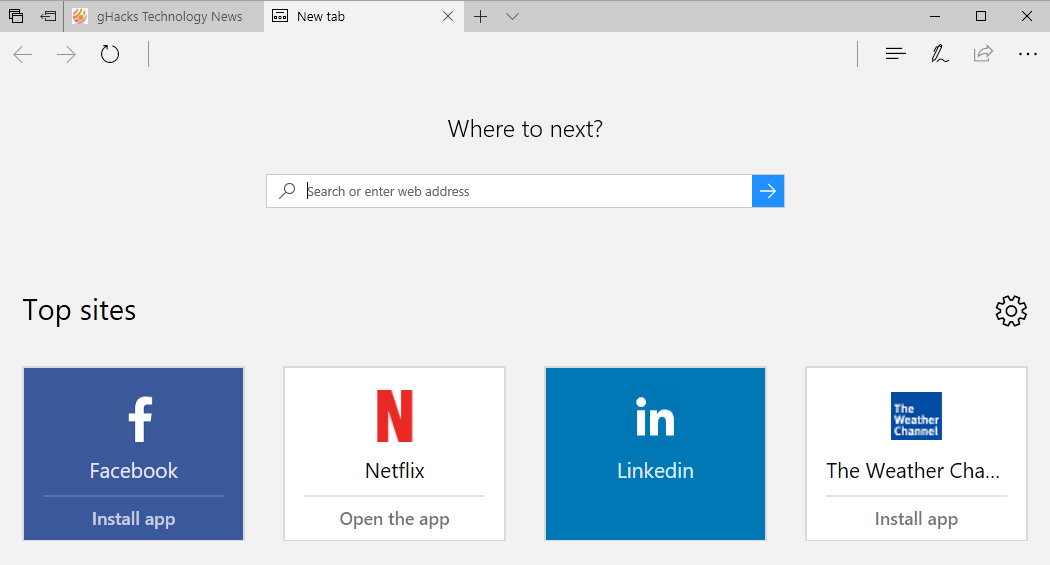Screen dimensions: 1050x565
Task: Click the gHacks tab favicon
Action: coord(80,16)
